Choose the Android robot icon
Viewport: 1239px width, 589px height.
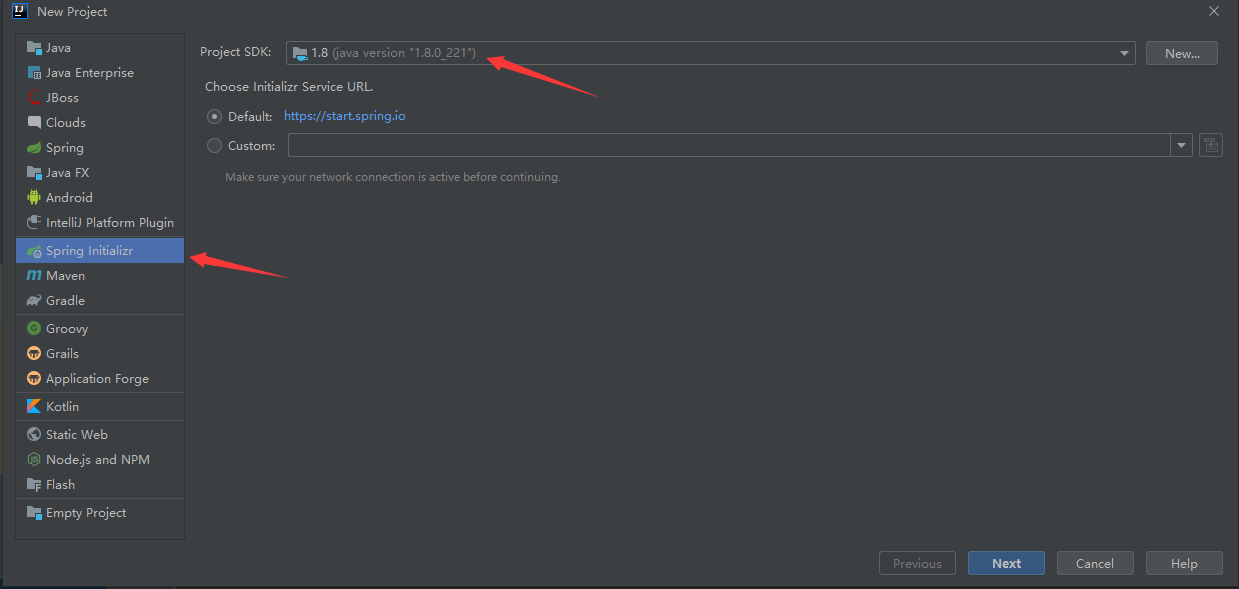coord(34,198)
